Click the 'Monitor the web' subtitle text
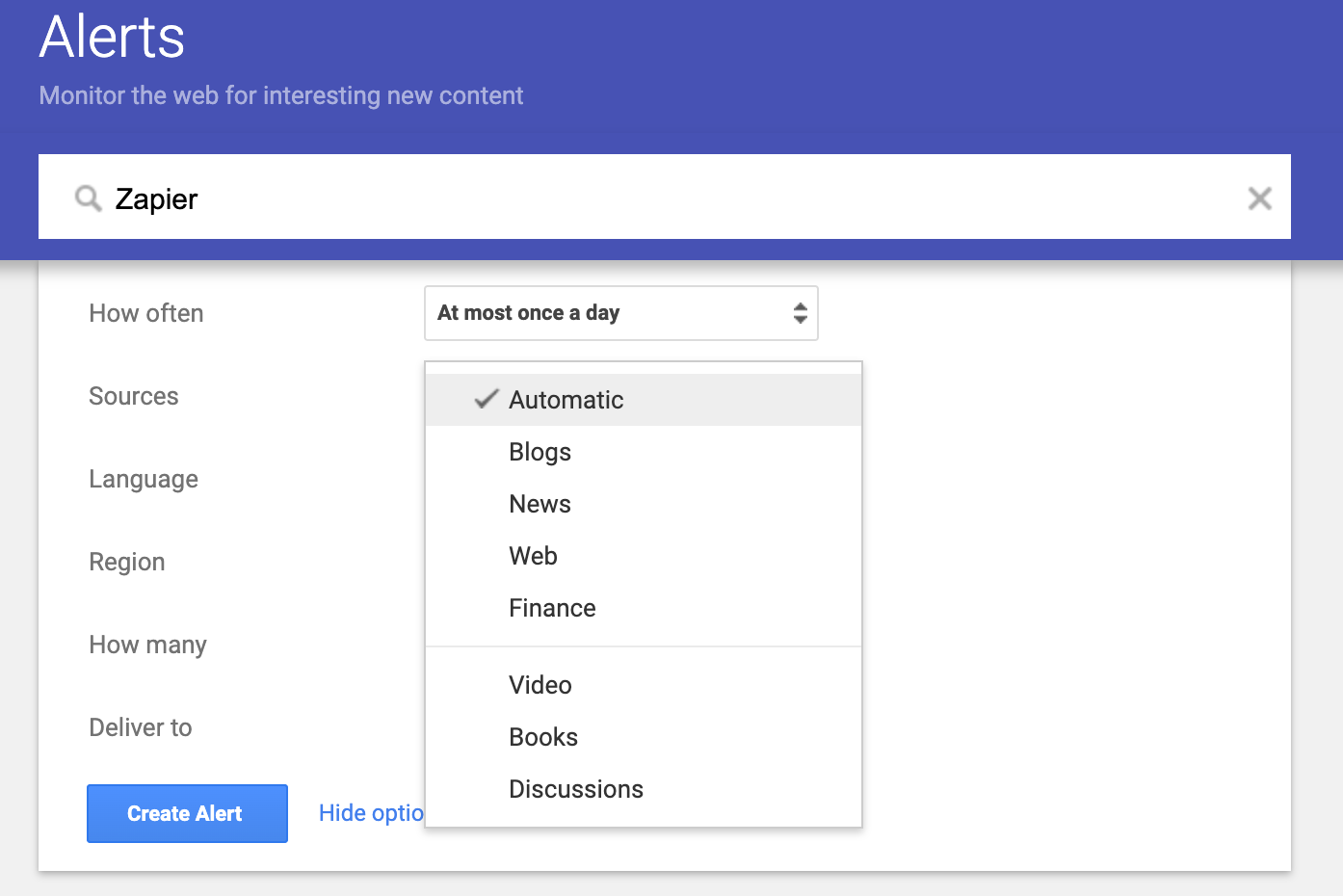 281,95
